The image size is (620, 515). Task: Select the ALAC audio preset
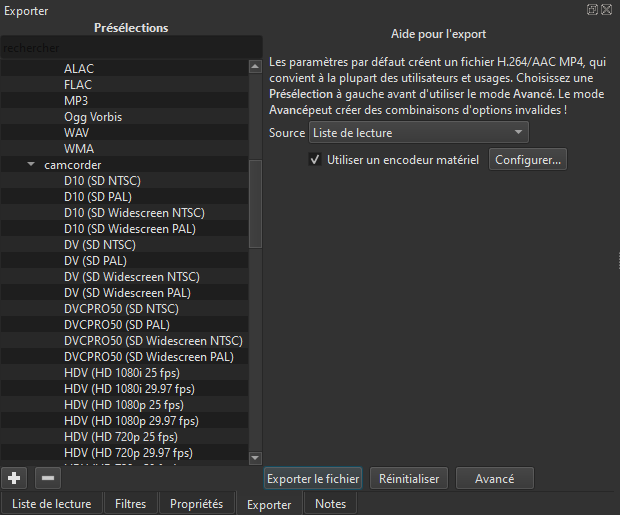[125, 68]
